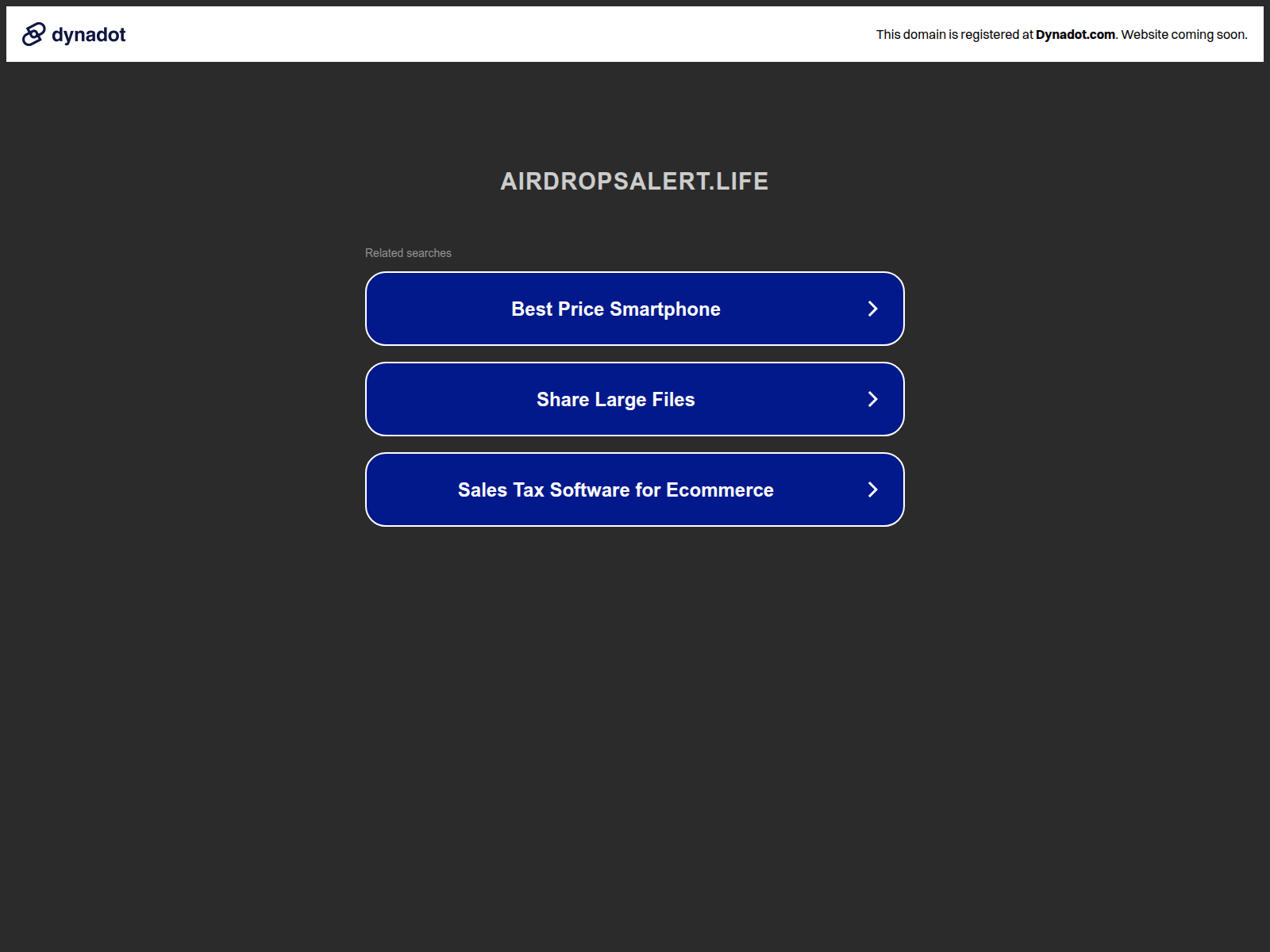Open the Best Price Smartphone search result
Screen dimensions: 1270x952
[x=615, y=309]
